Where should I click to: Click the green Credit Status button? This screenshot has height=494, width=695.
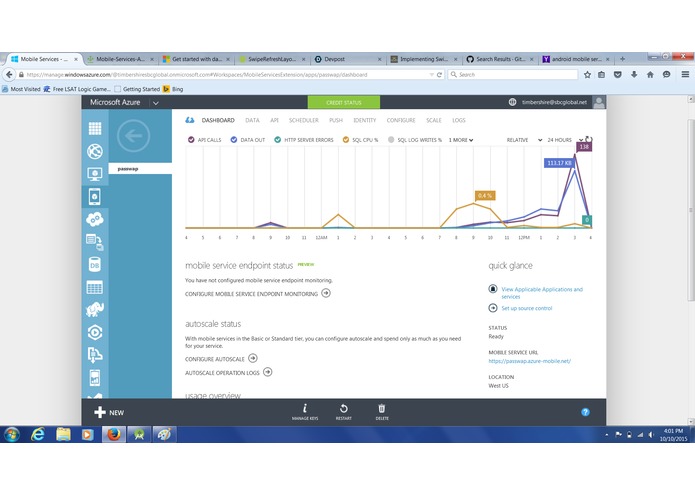point(344,102)
